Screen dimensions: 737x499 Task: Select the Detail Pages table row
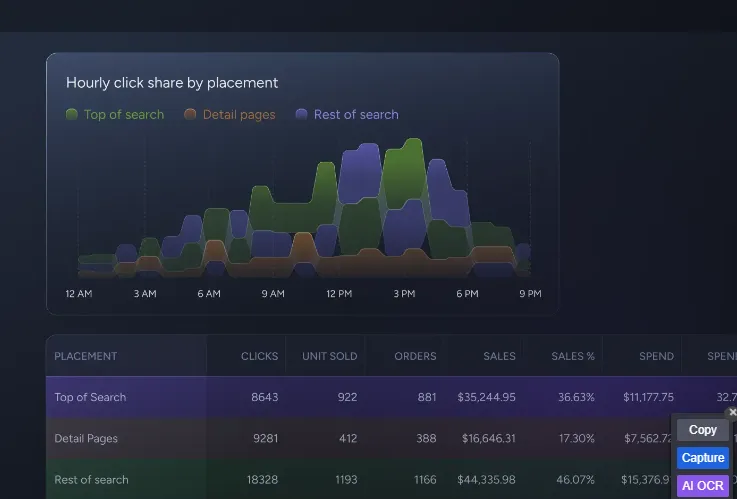click(391, 438)
